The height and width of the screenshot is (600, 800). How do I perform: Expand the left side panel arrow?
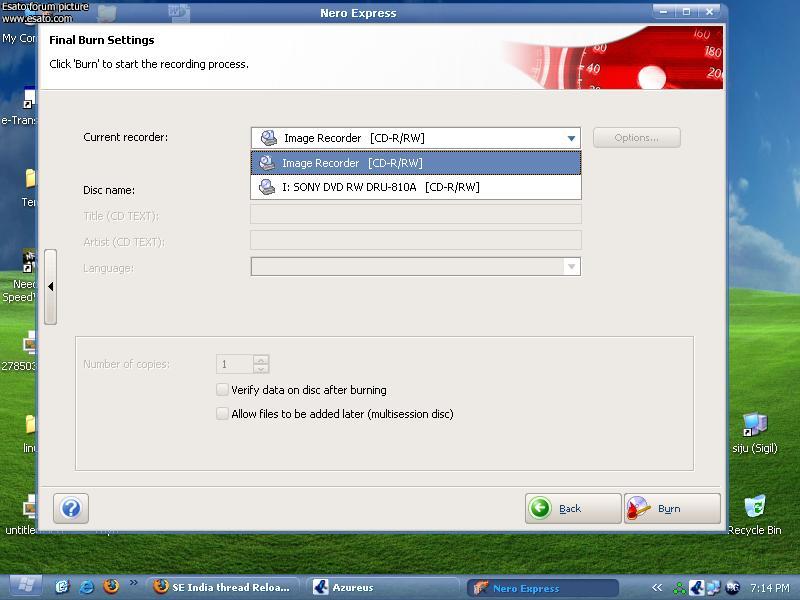pyautogui.click(x=50, y=286)
